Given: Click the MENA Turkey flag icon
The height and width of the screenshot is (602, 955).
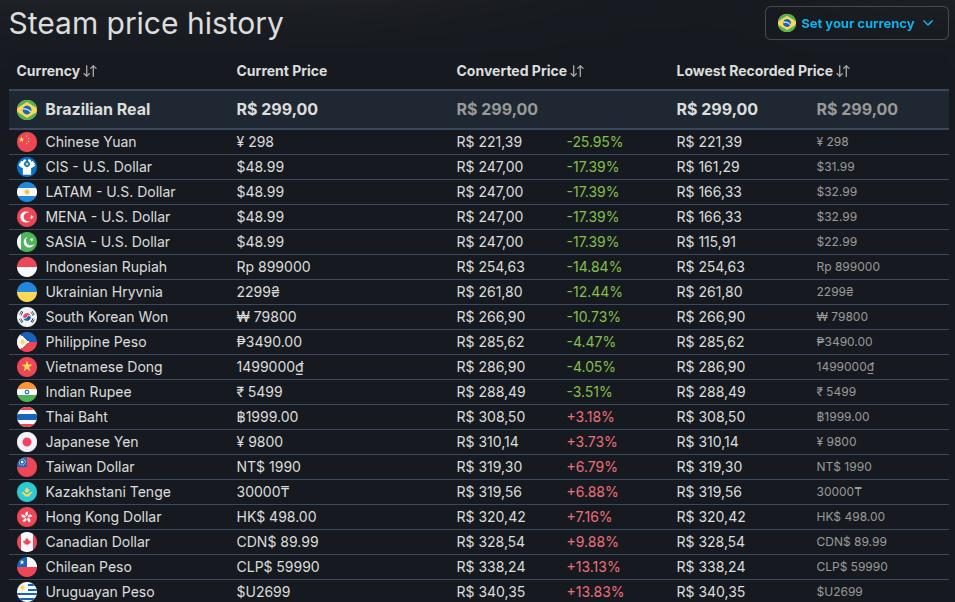Looking at the screenshot, I should pyautogui.click(x=27, y=217).
